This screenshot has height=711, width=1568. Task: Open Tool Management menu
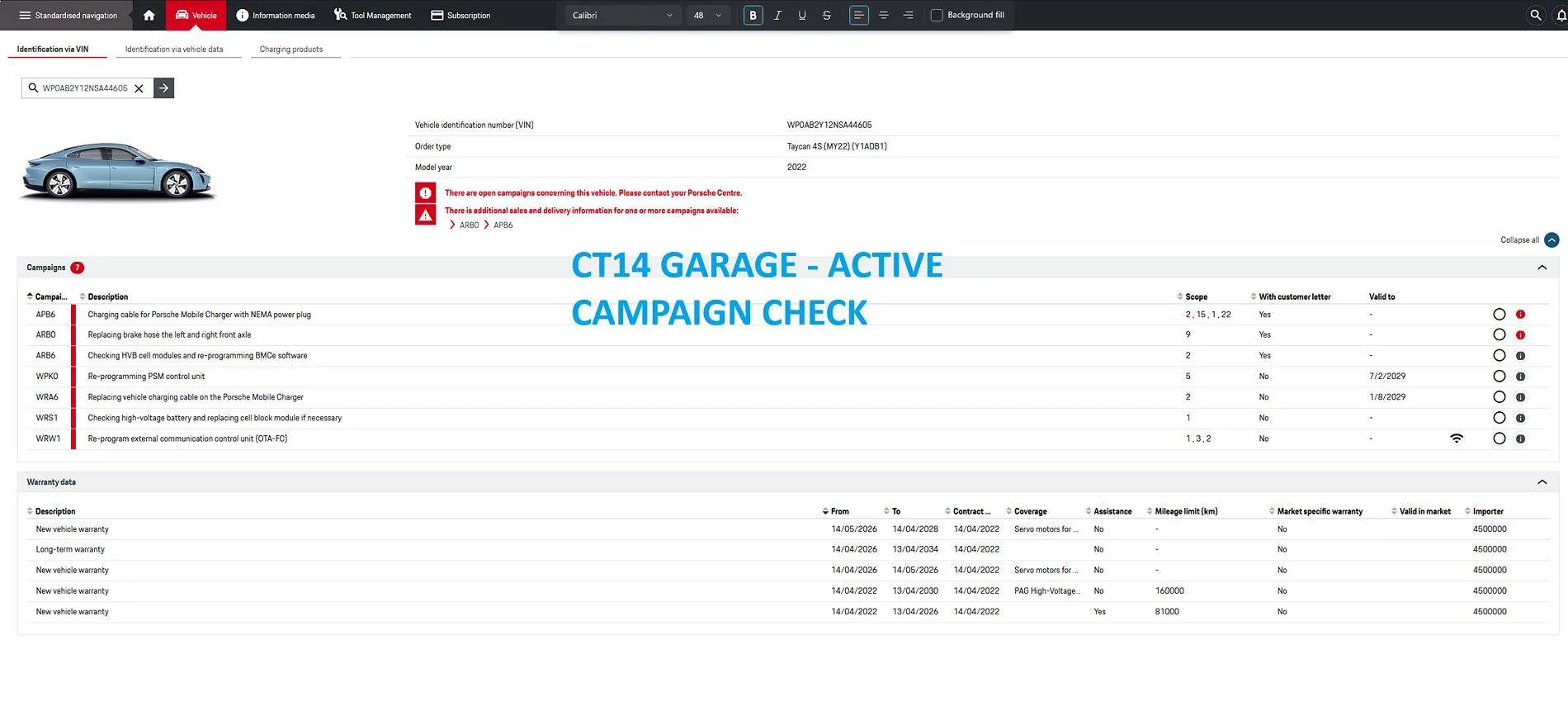[x=372, y=15]
